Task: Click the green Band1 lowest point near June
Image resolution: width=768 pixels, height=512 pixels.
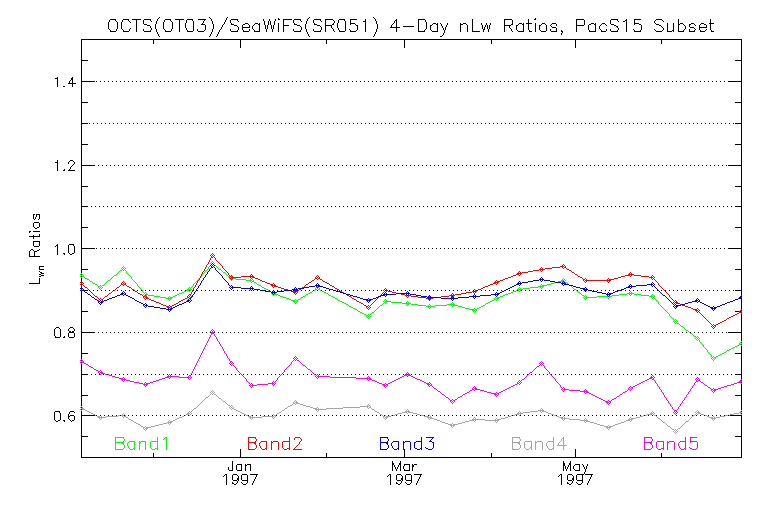Action: (x=714, y=358)
